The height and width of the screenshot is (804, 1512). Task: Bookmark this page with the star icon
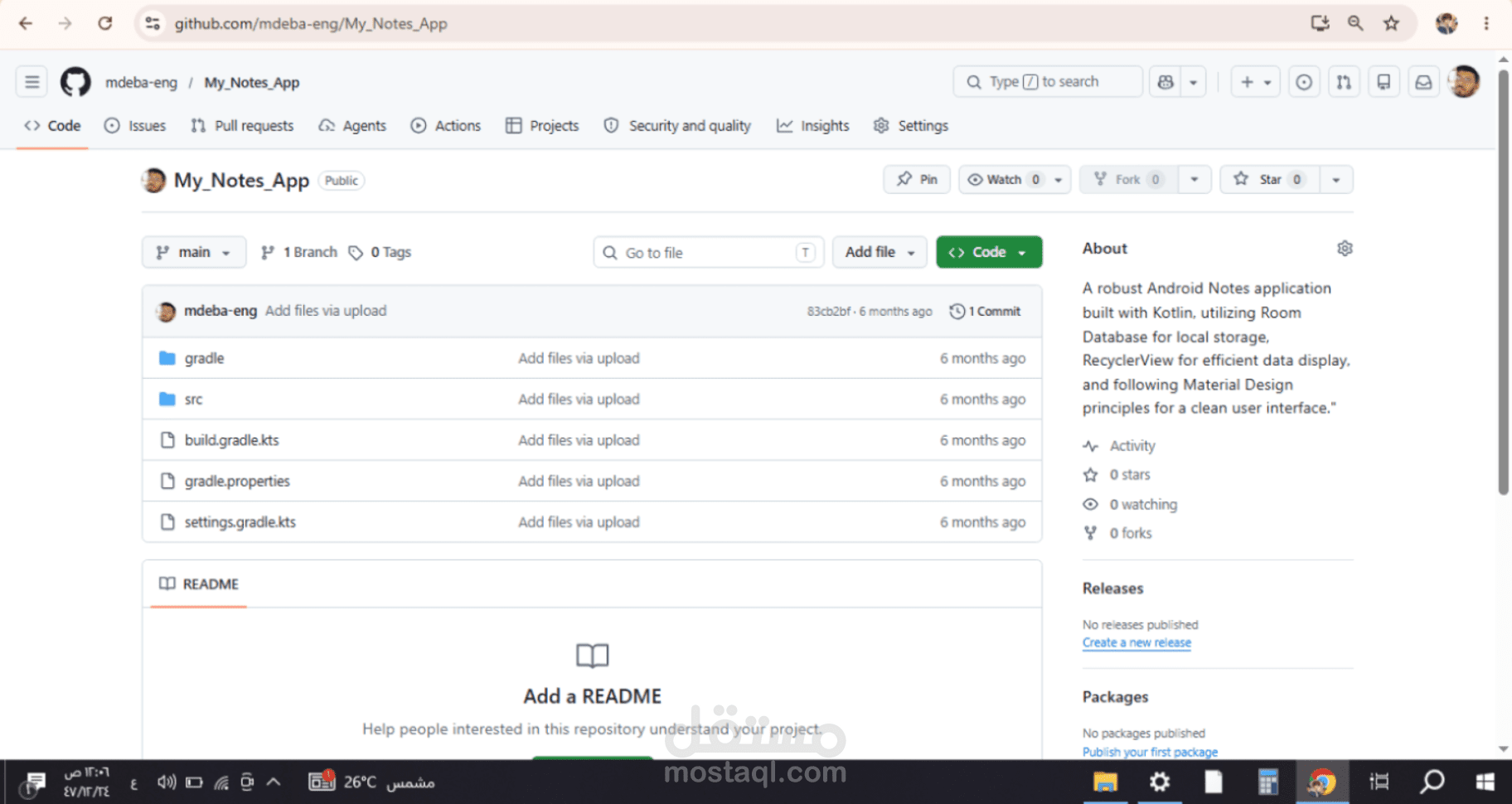point(1391,23)
